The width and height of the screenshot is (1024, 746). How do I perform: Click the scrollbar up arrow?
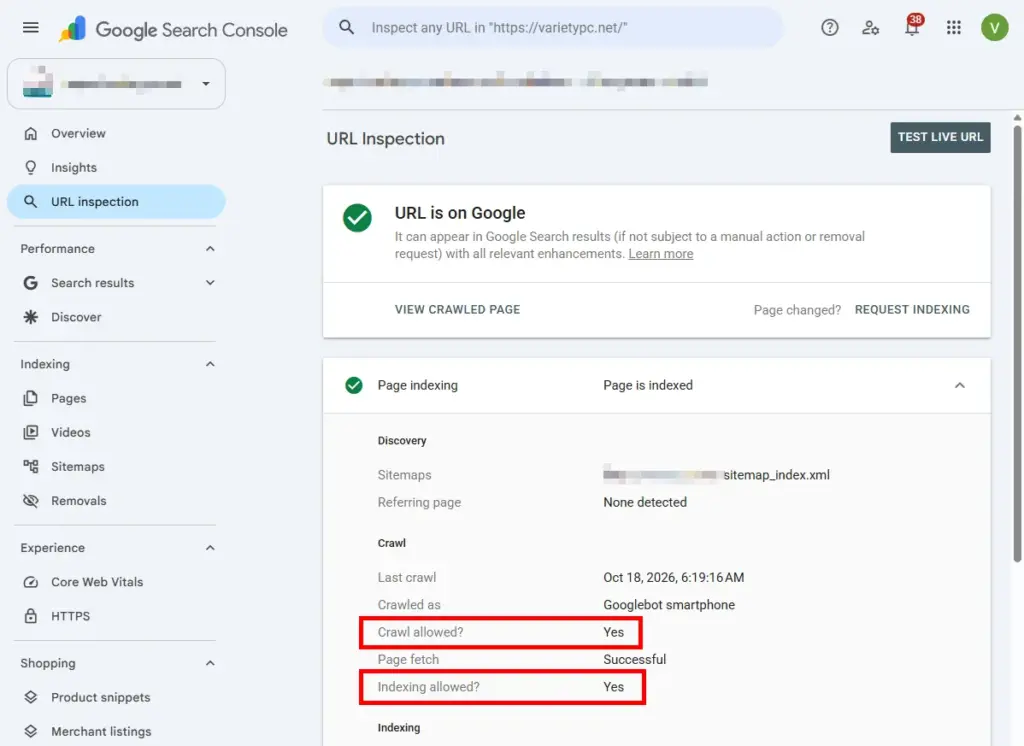pyautogui.click(x=1017, y=118)
